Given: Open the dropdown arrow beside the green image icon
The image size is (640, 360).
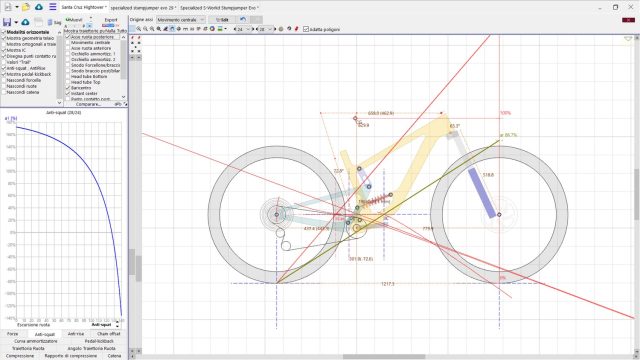Looking at the screenshot, I should (225, 29).
